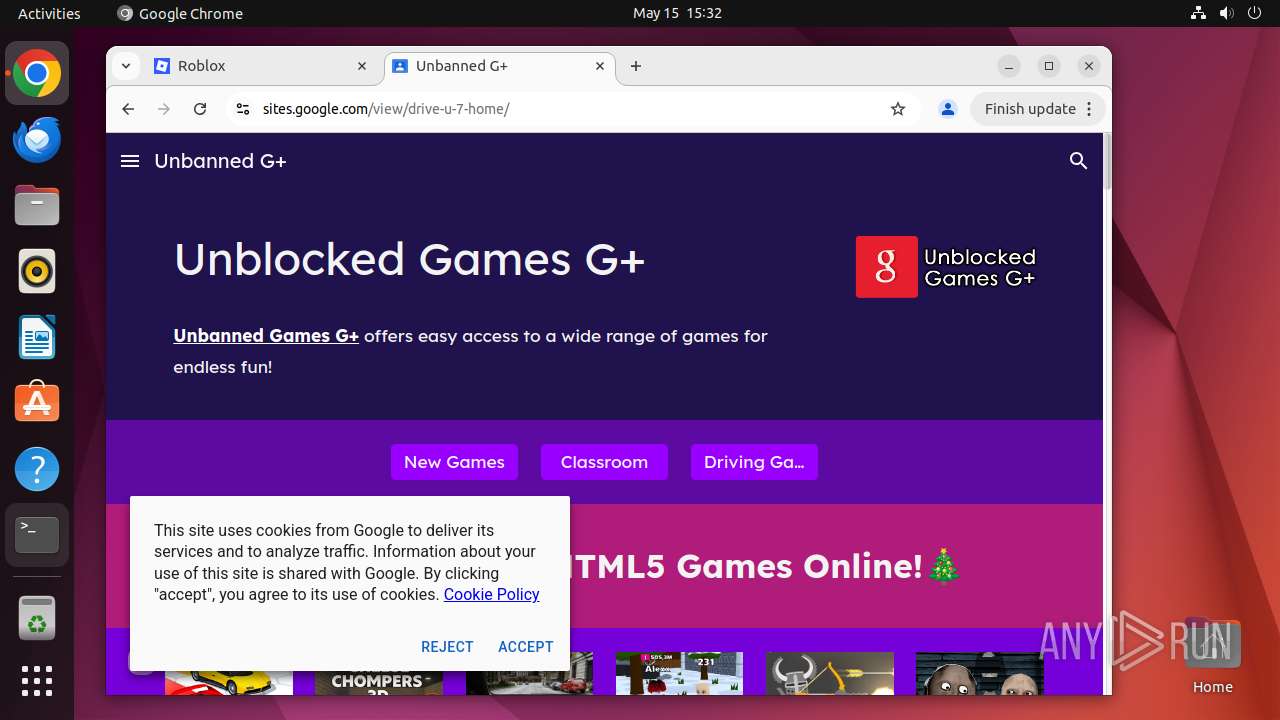Switch to the Roblox tab
The height and width of the screenshot is (720, 1280).
point(262,66)
